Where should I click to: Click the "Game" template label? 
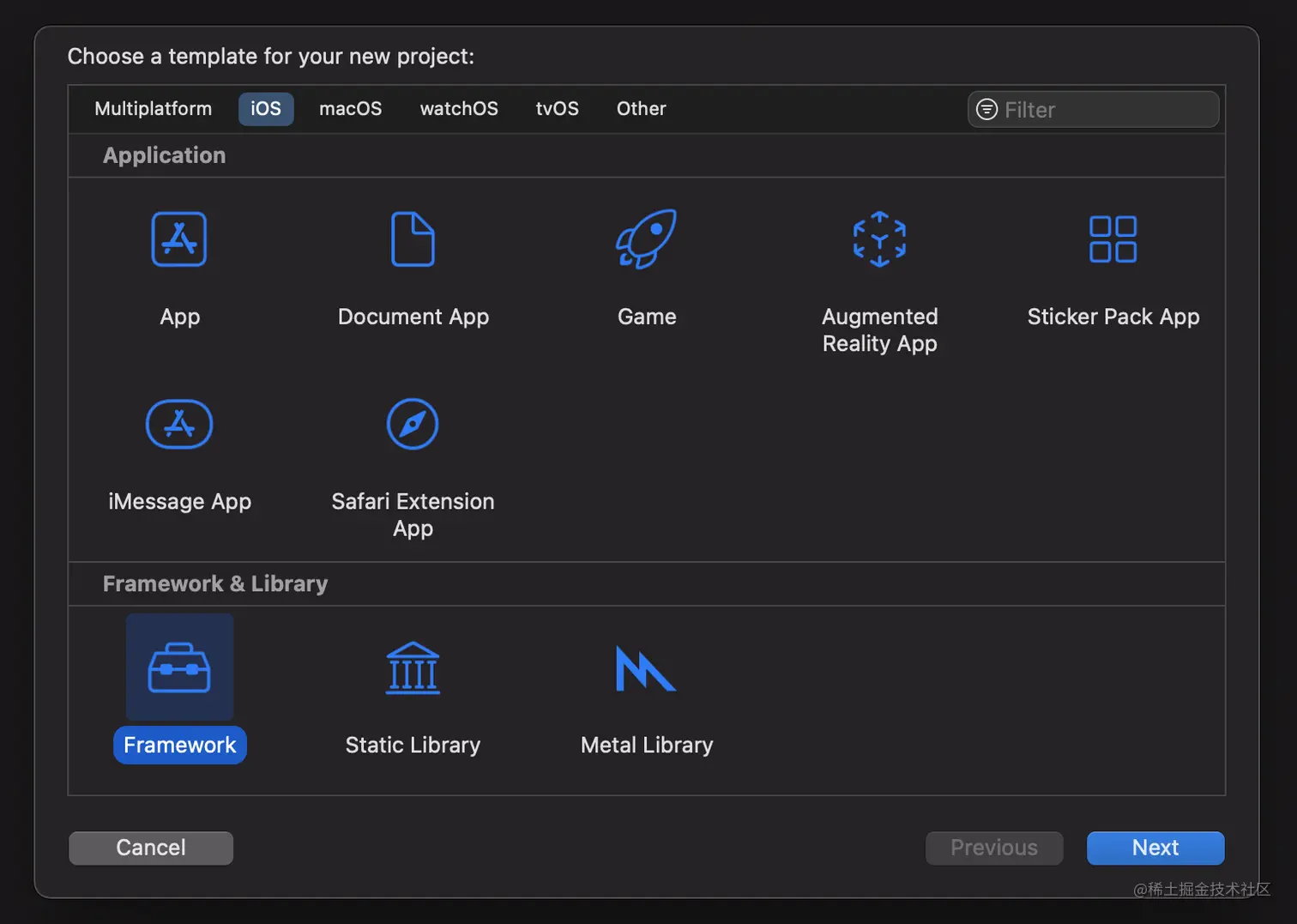point(647,317)
